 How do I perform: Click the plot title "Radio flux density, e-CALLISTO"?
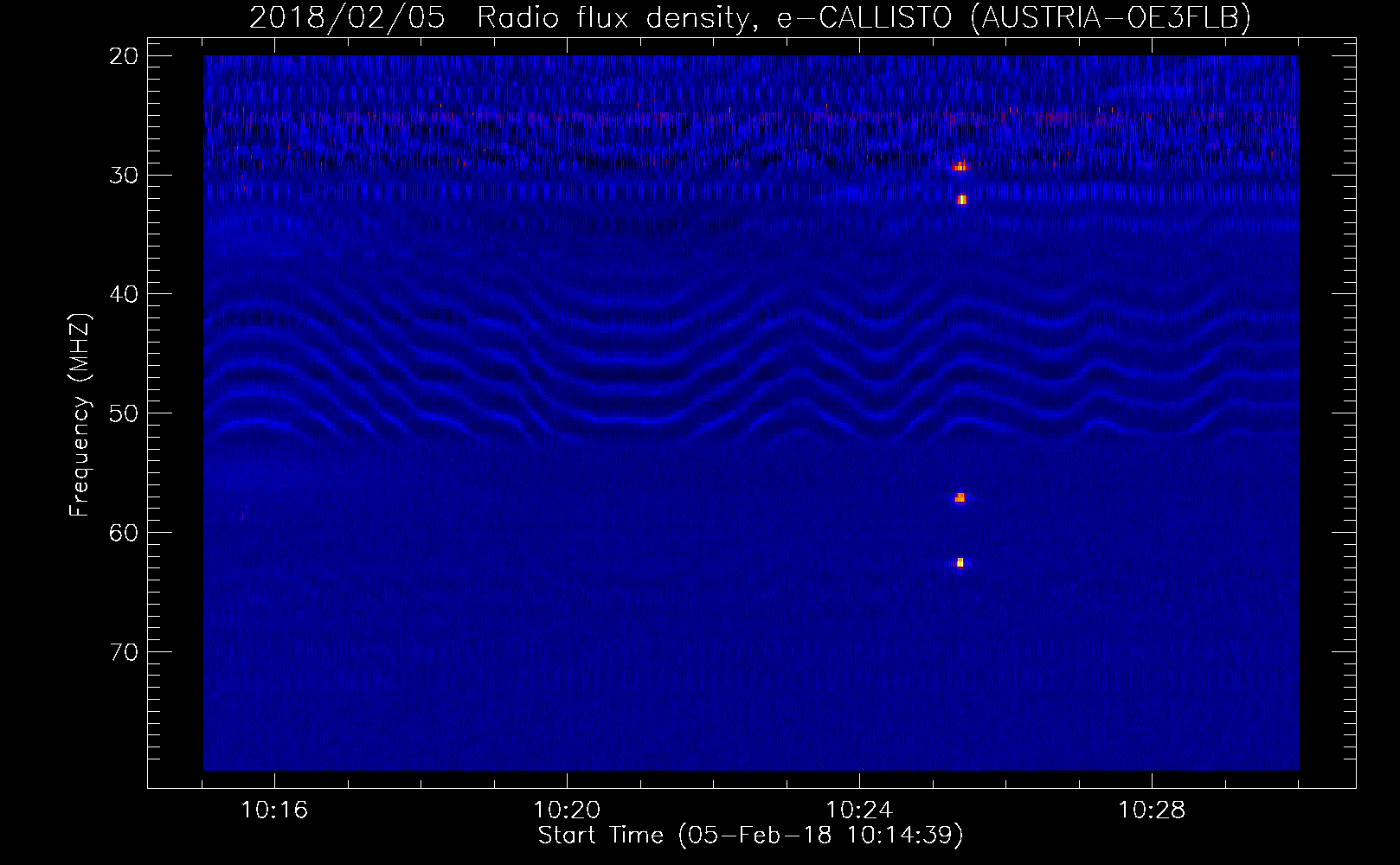coord(714,17)
